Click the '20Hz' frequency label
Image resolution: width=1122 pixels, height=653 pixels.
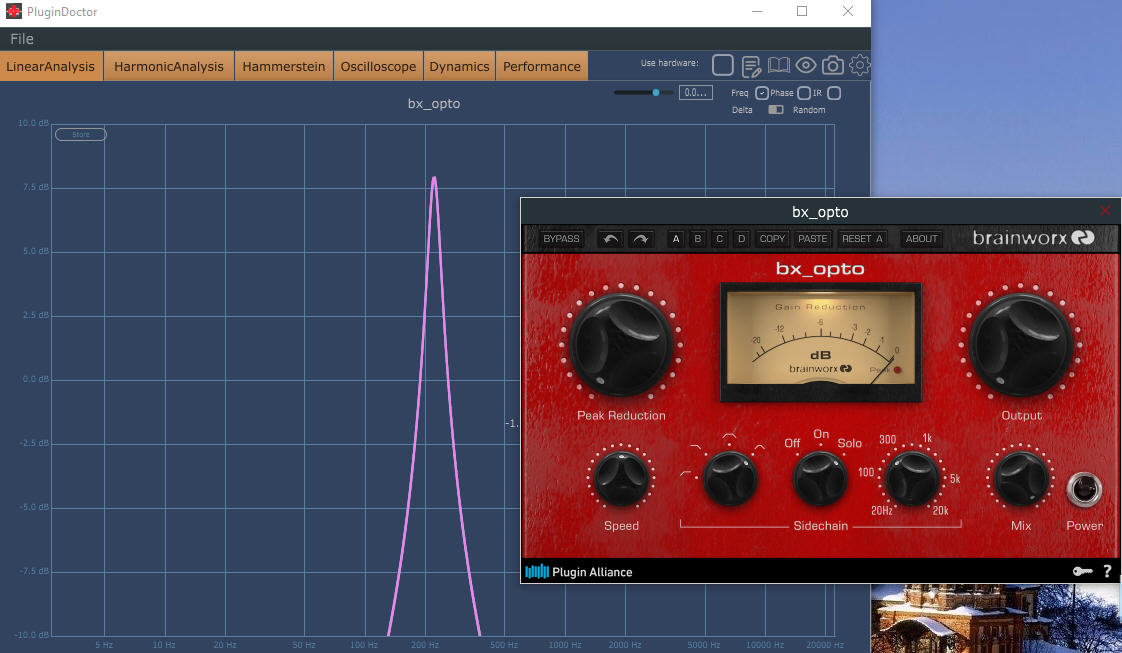[882, 511]
